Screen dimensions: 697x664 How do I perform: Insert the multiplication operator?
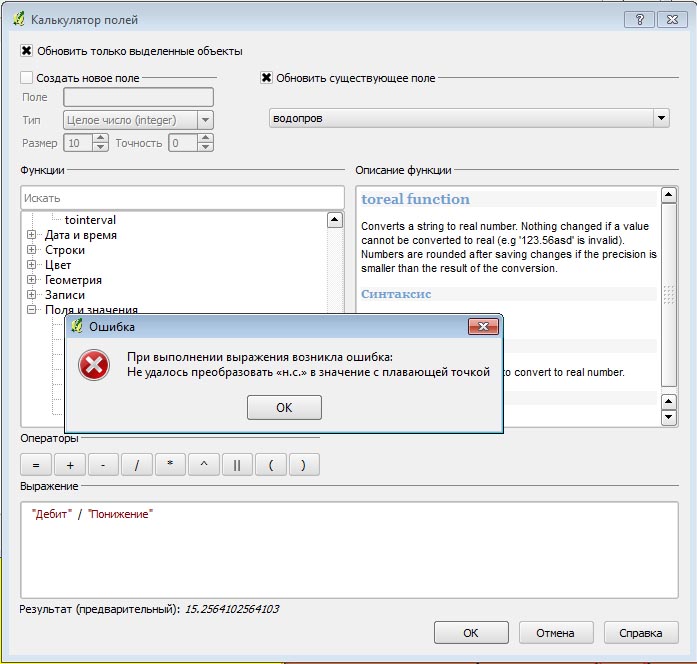click(170, 465)
